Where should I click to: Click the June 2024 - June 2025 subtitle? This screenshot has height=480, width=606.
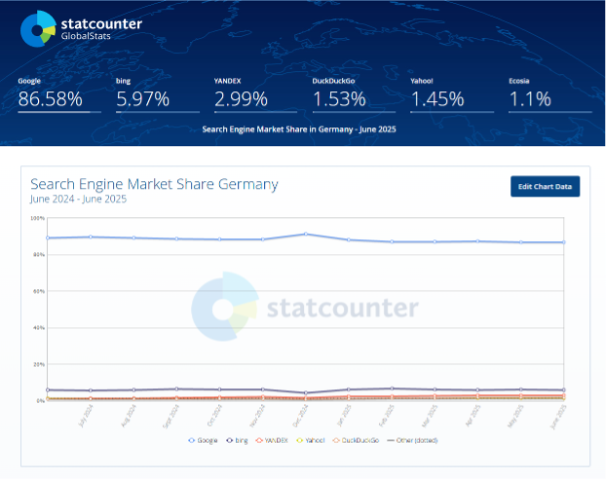coord(78,199)
